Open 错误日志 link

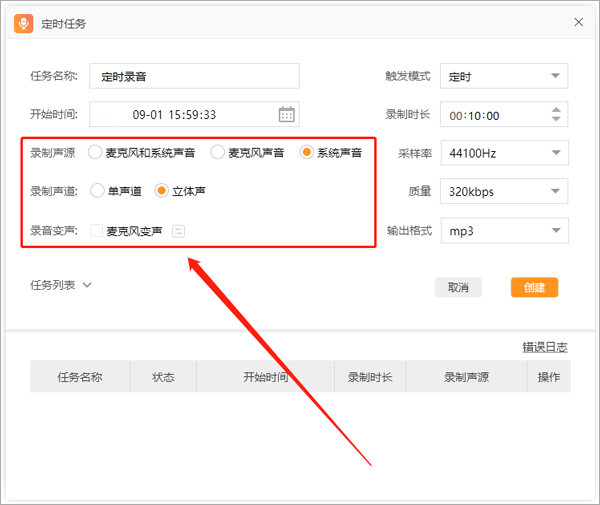tap(545, 347)
